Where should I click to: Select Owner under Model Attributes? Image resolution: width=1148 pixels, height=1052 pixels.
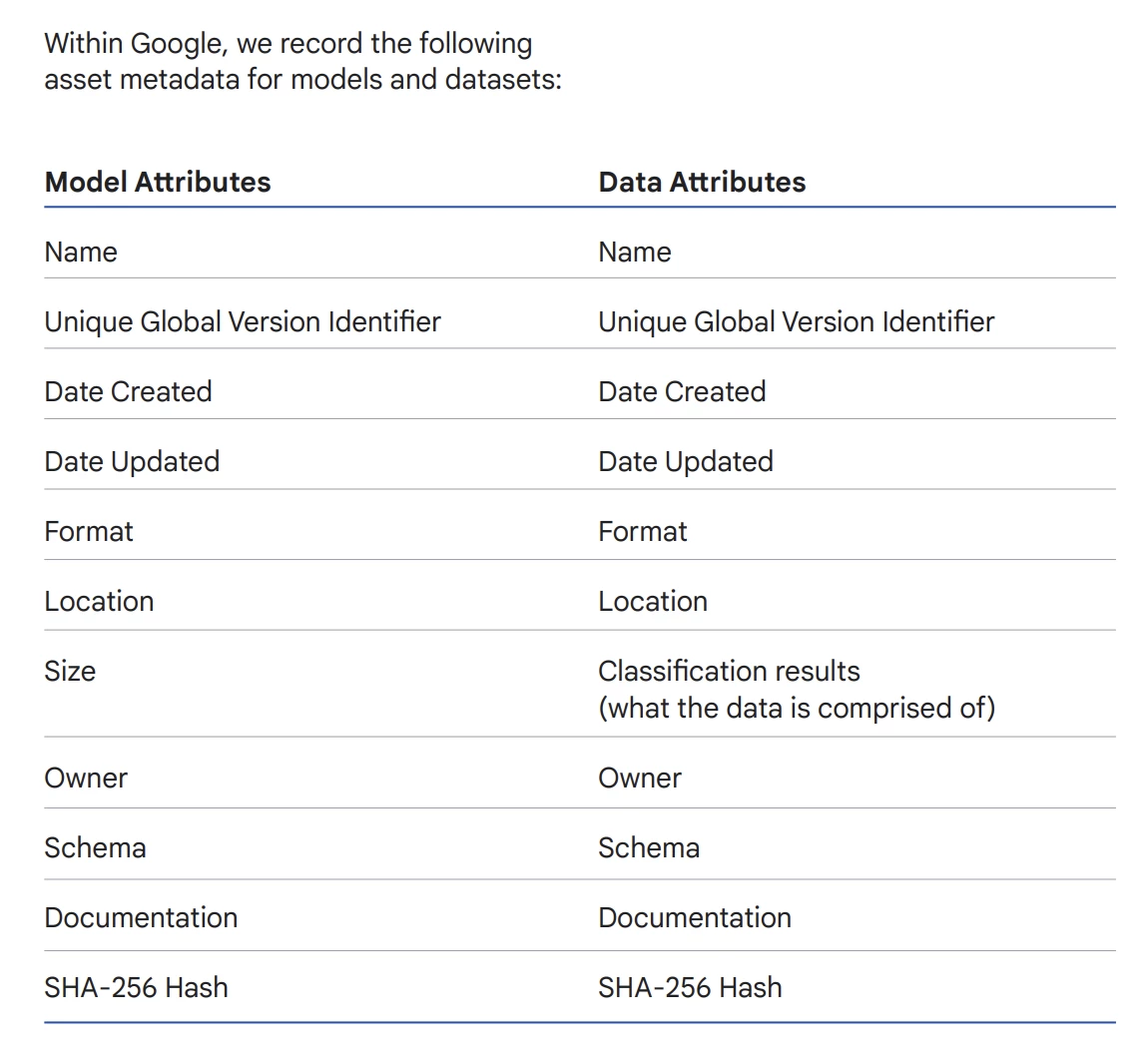(x=86, y=779)
